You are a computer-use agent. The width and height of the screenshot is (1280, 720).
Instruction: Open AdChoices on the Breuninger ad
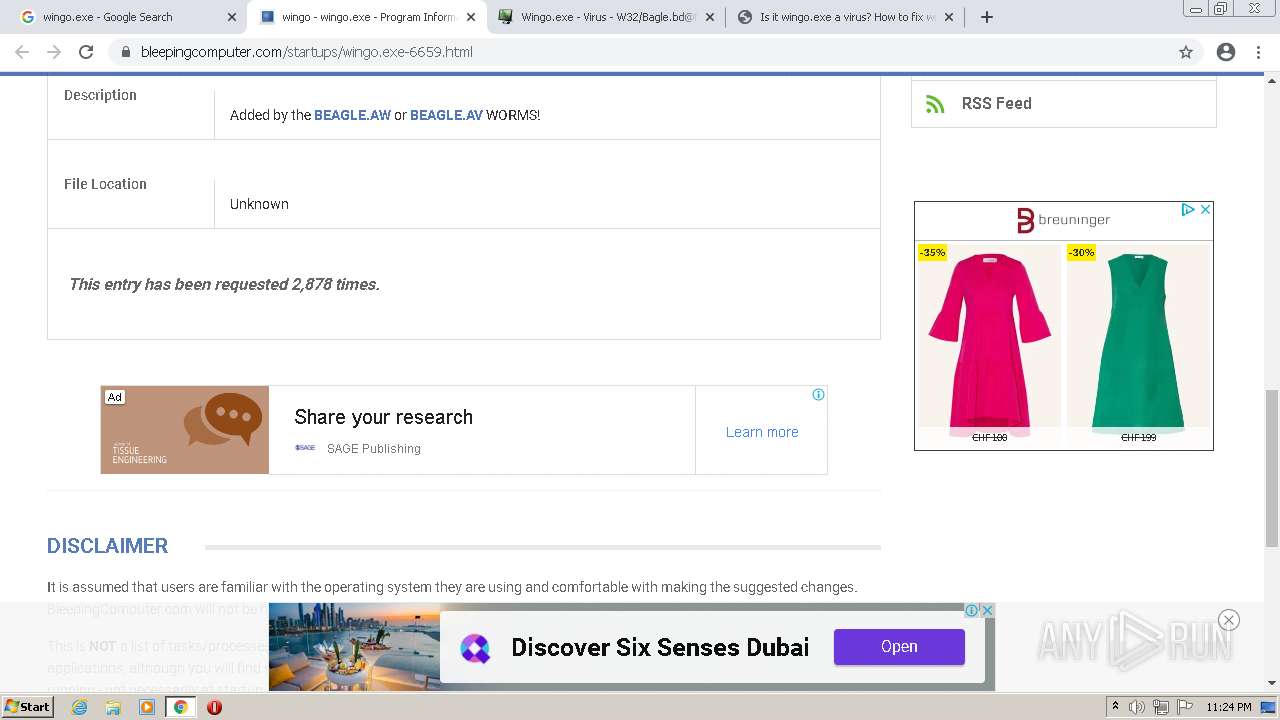[1188, 209]
